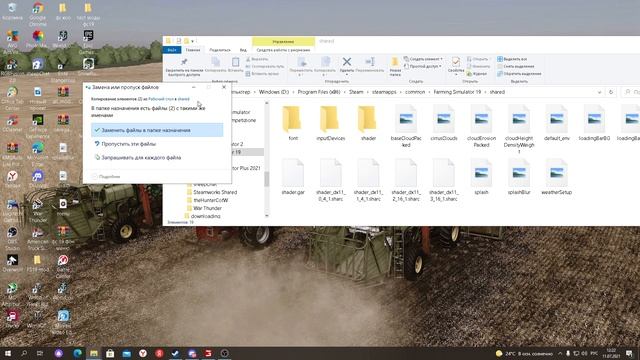The width and height of the screenshot is (640, 360).
Task: Click the address bar refresh button
Action: [611, 92]
